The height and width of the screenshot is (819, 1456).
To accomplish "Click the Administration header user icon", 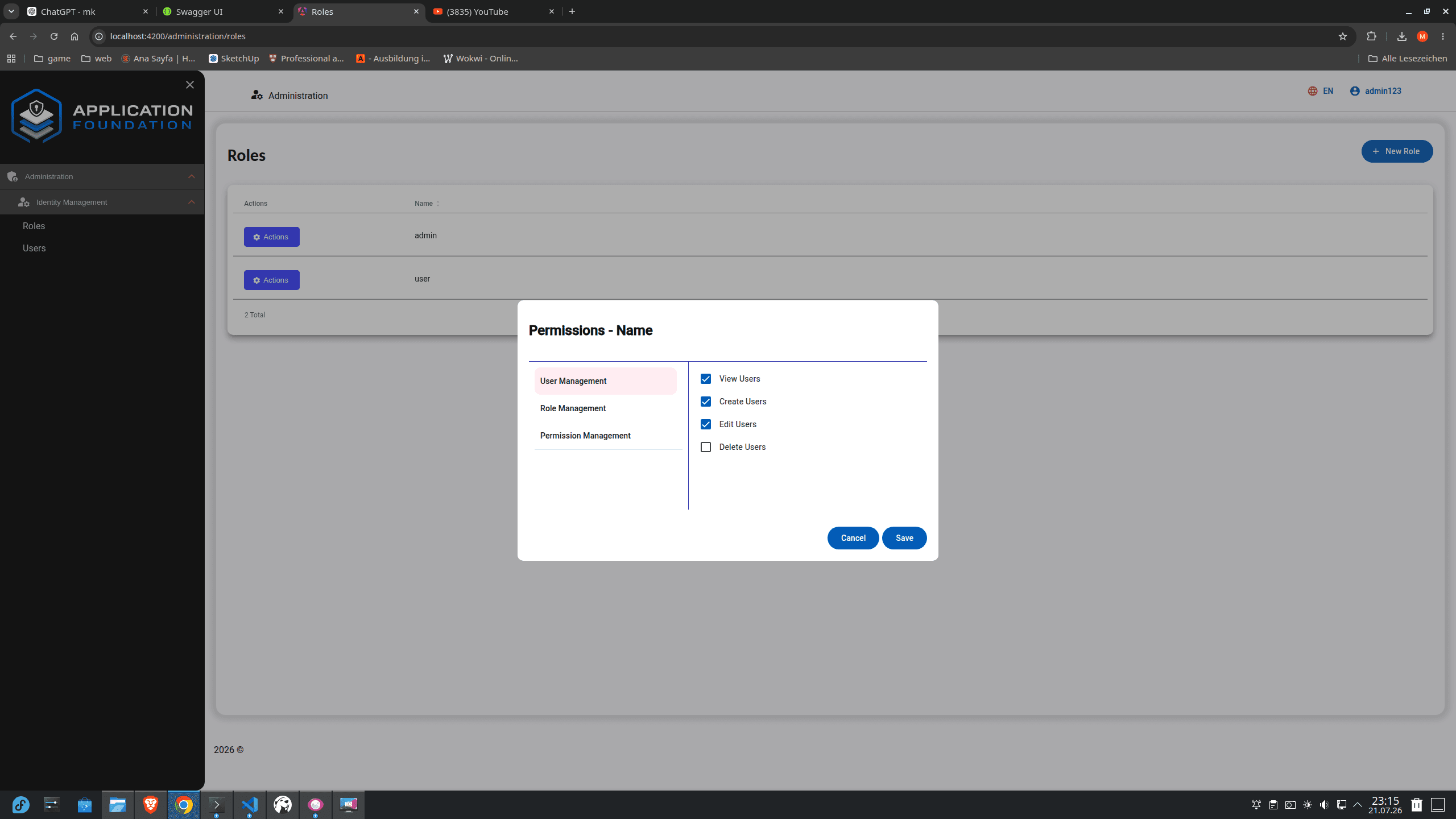I will [x=257, y=95].
